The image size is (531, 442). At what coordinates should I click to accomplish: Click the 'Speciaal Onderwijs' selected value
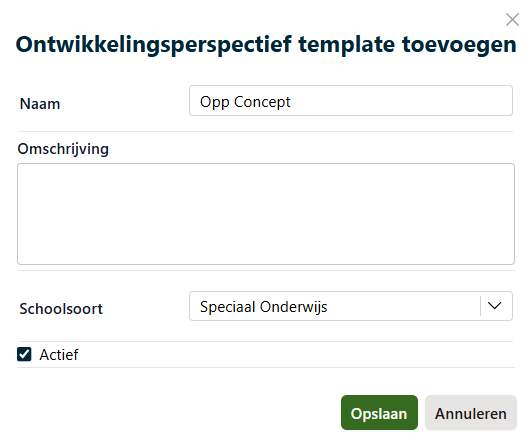263,307
